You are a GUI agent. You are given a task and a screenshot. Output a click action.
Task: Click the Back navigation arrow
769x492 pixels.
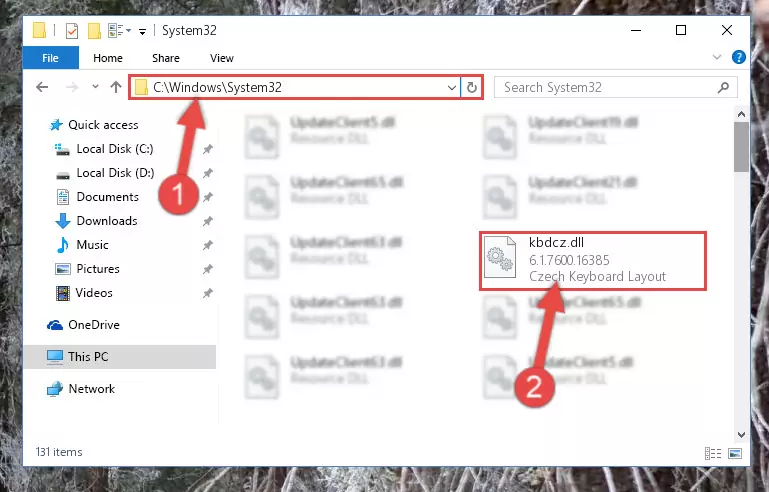[x=42, y=87]
